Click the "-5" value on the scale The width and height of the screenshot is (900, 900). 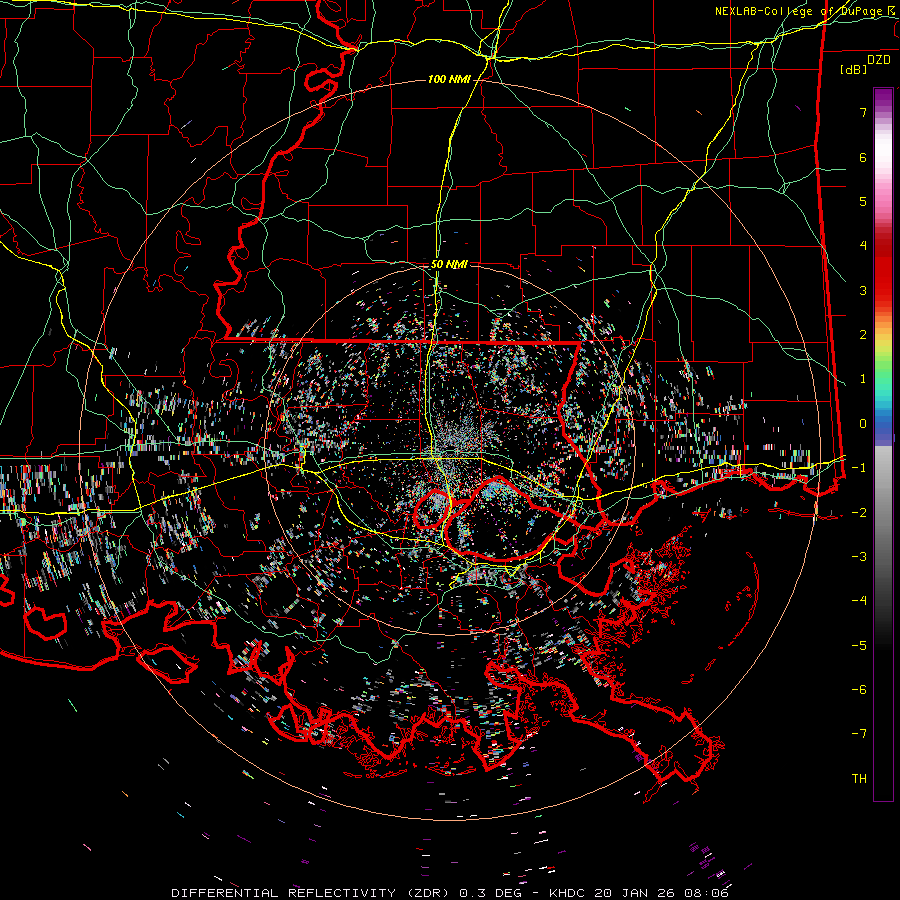tap(859, 646)
